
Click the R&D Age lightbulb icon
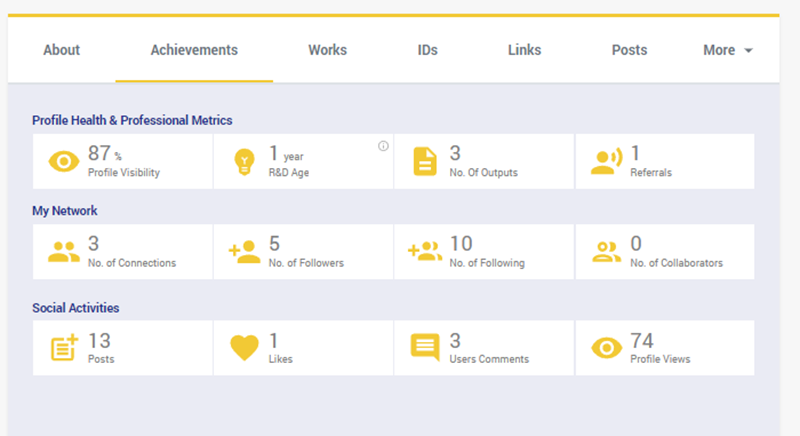click(244, 161)
